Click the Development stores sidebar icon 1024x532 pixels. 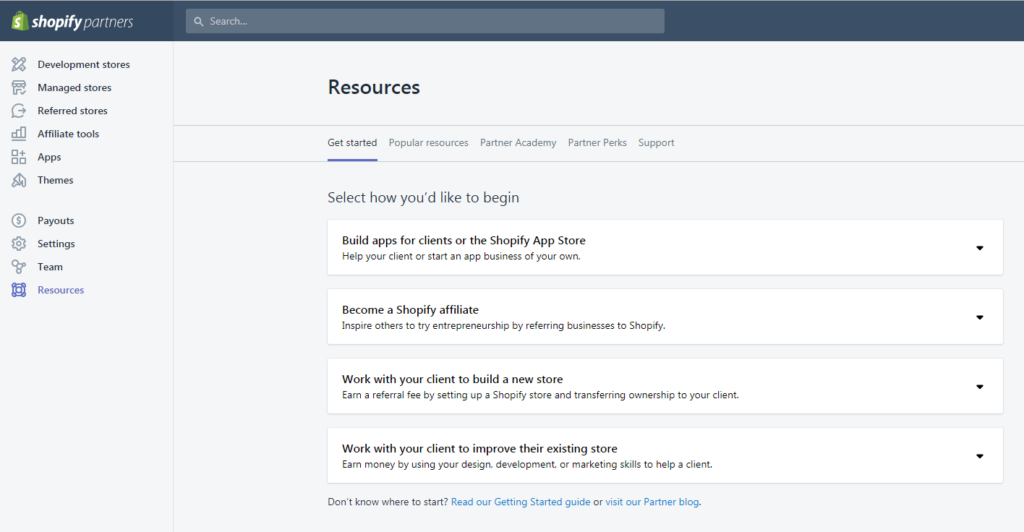click(x=19, y=64)
